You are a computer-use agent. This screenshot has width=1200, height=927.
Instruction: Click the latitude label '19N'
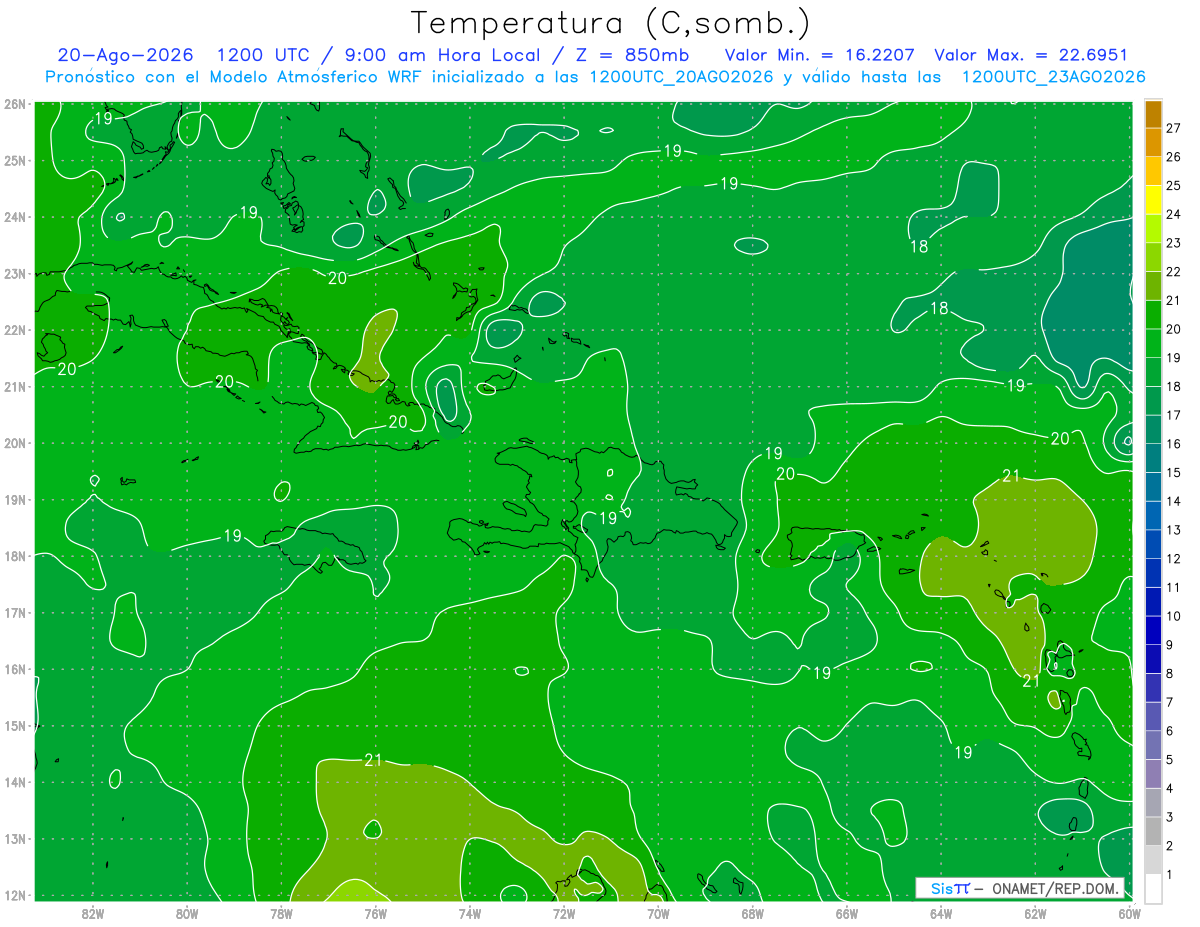(x=15, y=500)
